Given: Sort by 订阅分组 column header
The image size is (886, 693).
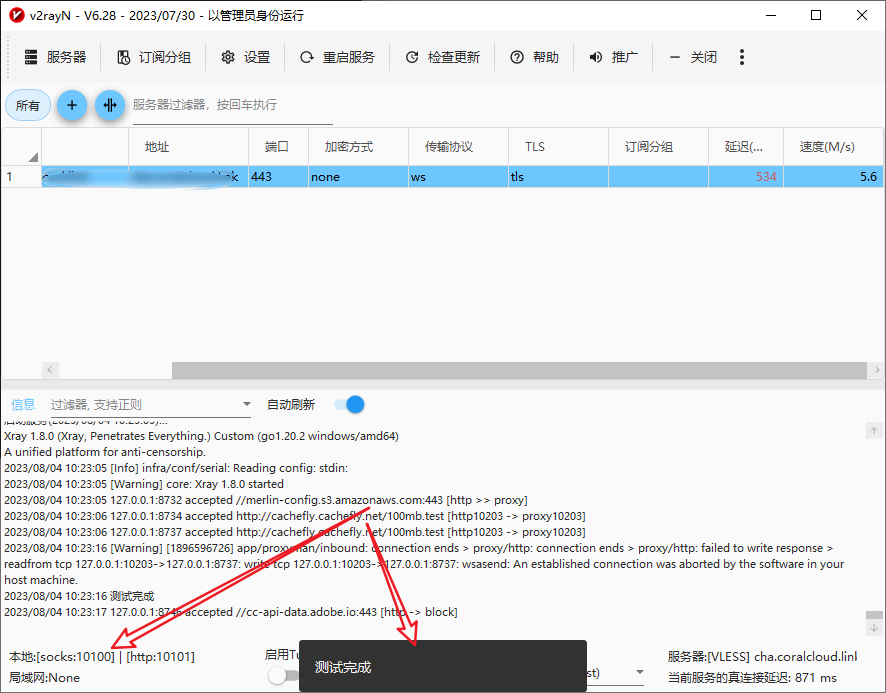Looking at the screenshot, I should 658,147.
